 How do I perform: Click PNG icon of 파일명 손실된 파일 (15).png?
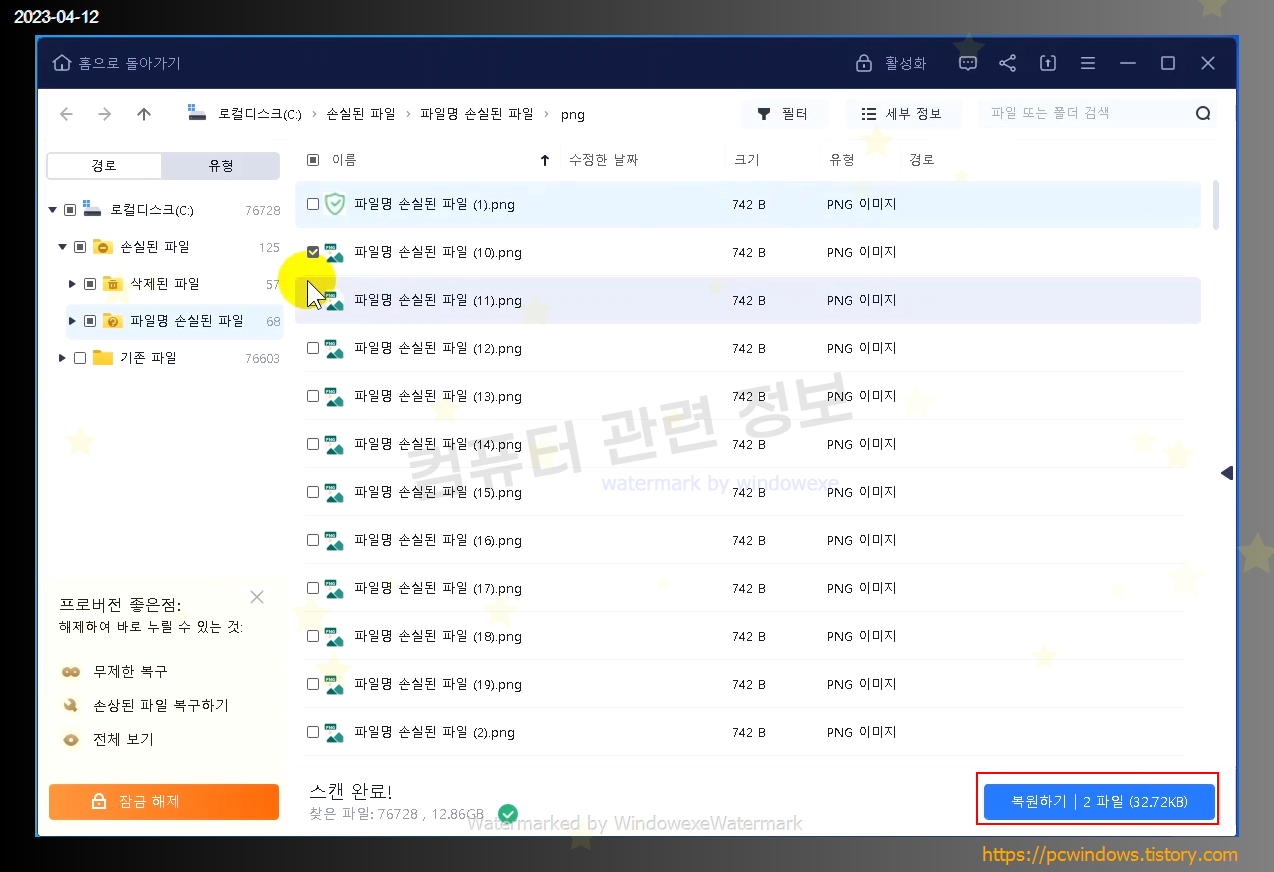334,493
